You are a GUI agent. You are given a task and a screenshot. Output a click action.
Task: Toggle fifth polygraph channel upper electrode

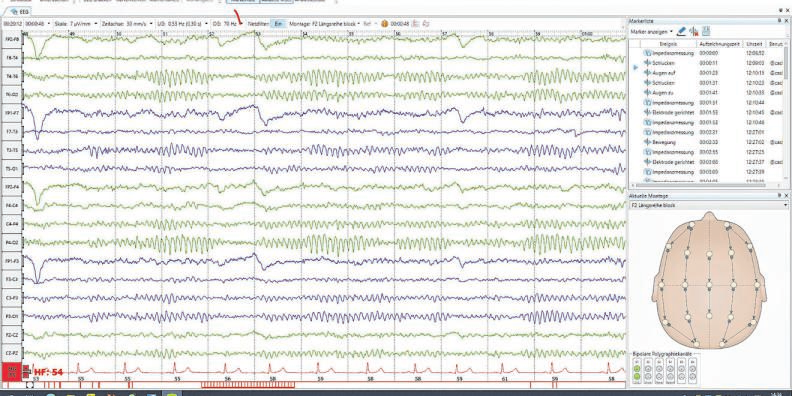coord(682,368)
